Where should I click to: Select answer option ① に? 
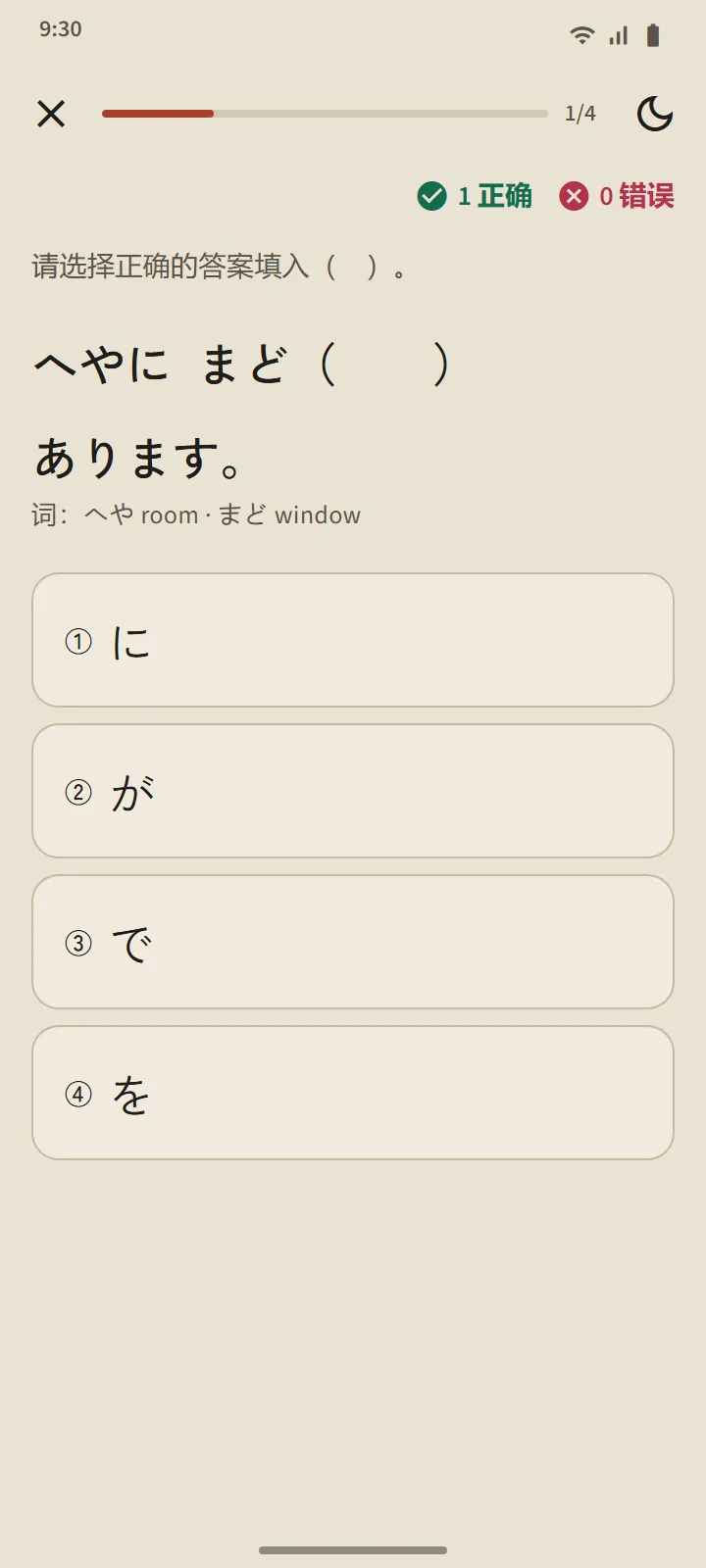353,640
